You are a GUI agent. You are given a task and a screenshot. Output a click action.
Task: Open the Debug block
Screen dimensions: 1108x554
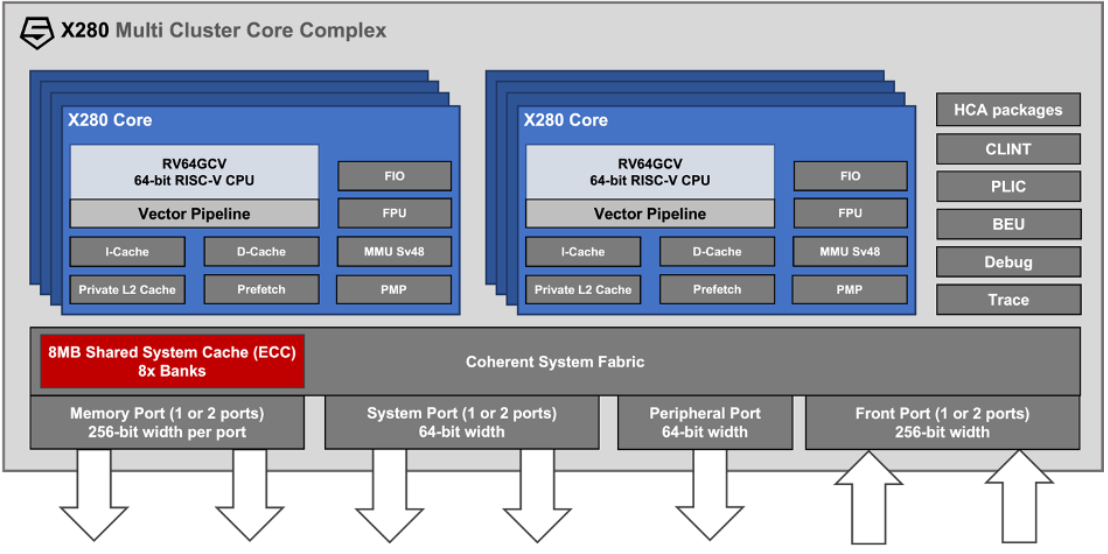point(1008,262)
